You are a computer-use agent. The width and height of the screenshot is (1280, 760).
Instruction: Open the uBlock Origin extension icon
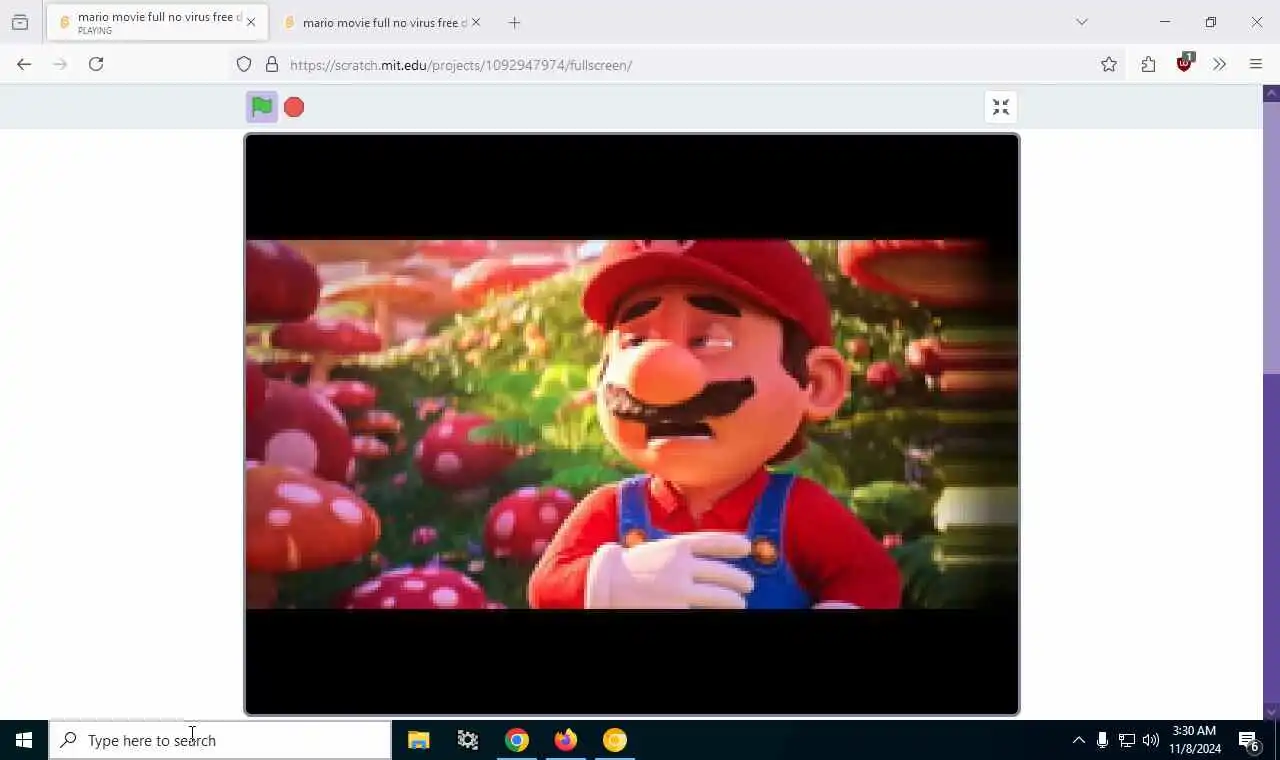1185,62
